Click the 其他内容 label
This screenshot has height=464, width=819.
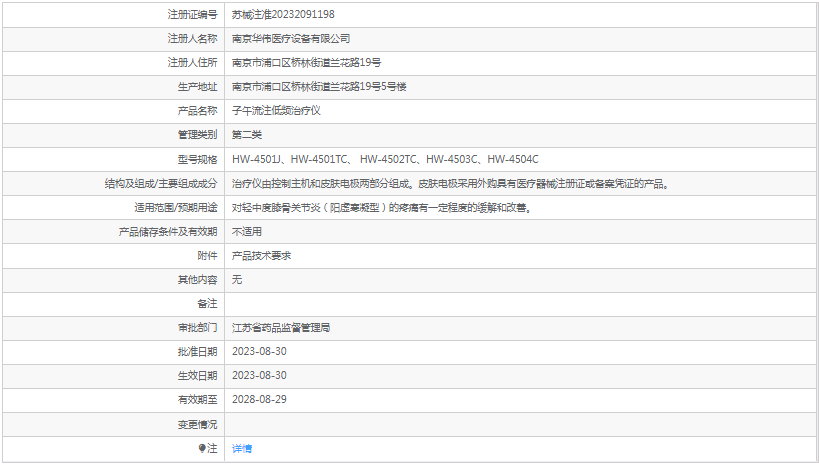pos(197,280)
